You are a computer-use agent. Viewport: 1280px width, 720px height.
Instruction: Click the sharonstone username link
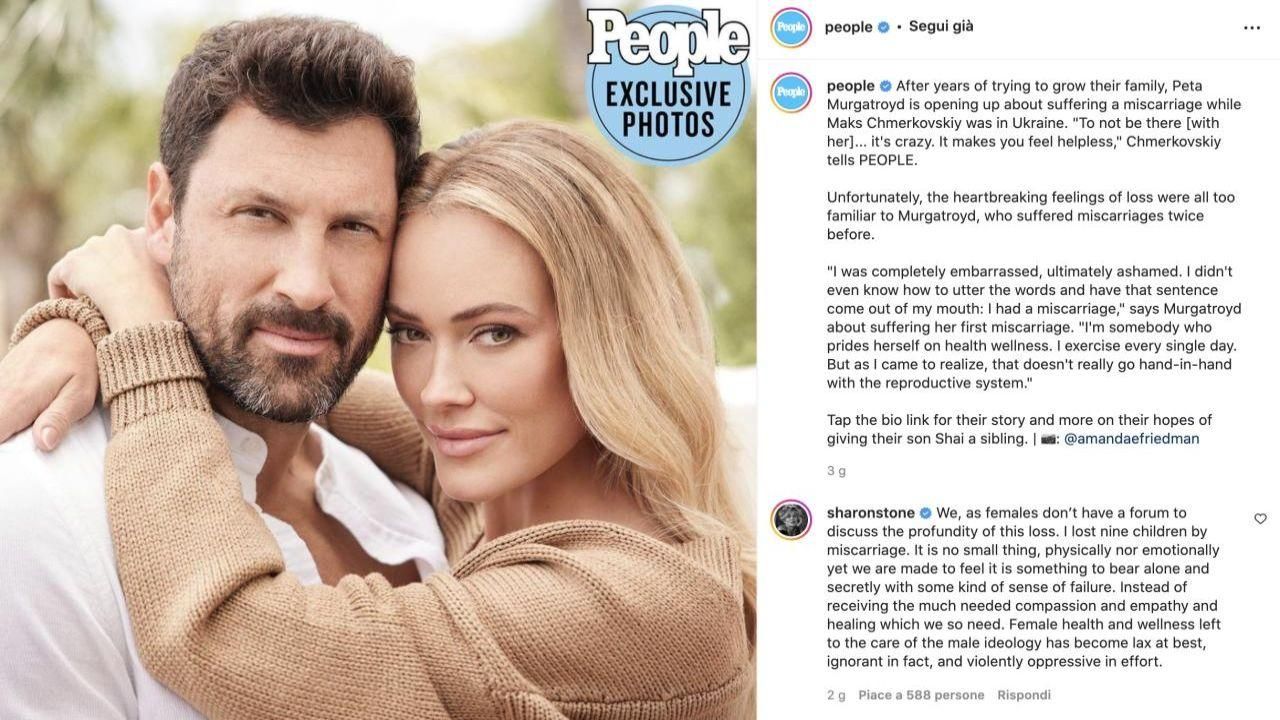870,513
